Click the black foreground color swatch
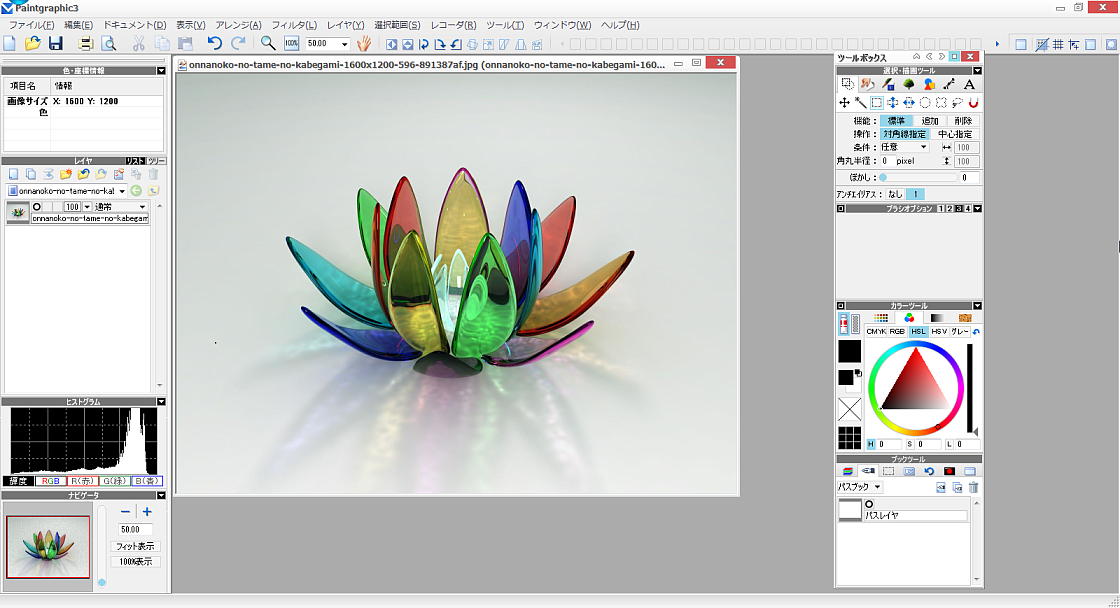The image size is (1120, 608). [849, 351]
